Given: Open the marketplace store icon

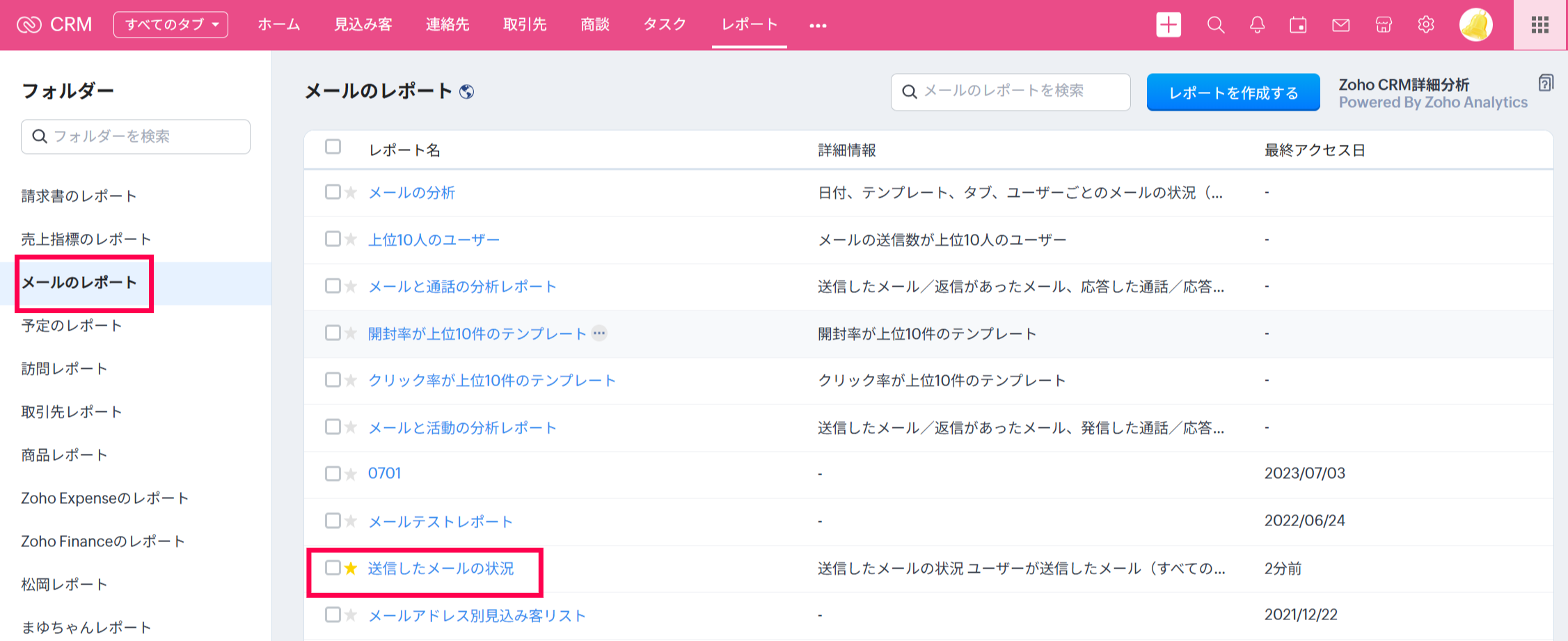Looking at the screenshot, I should 1384,25.
